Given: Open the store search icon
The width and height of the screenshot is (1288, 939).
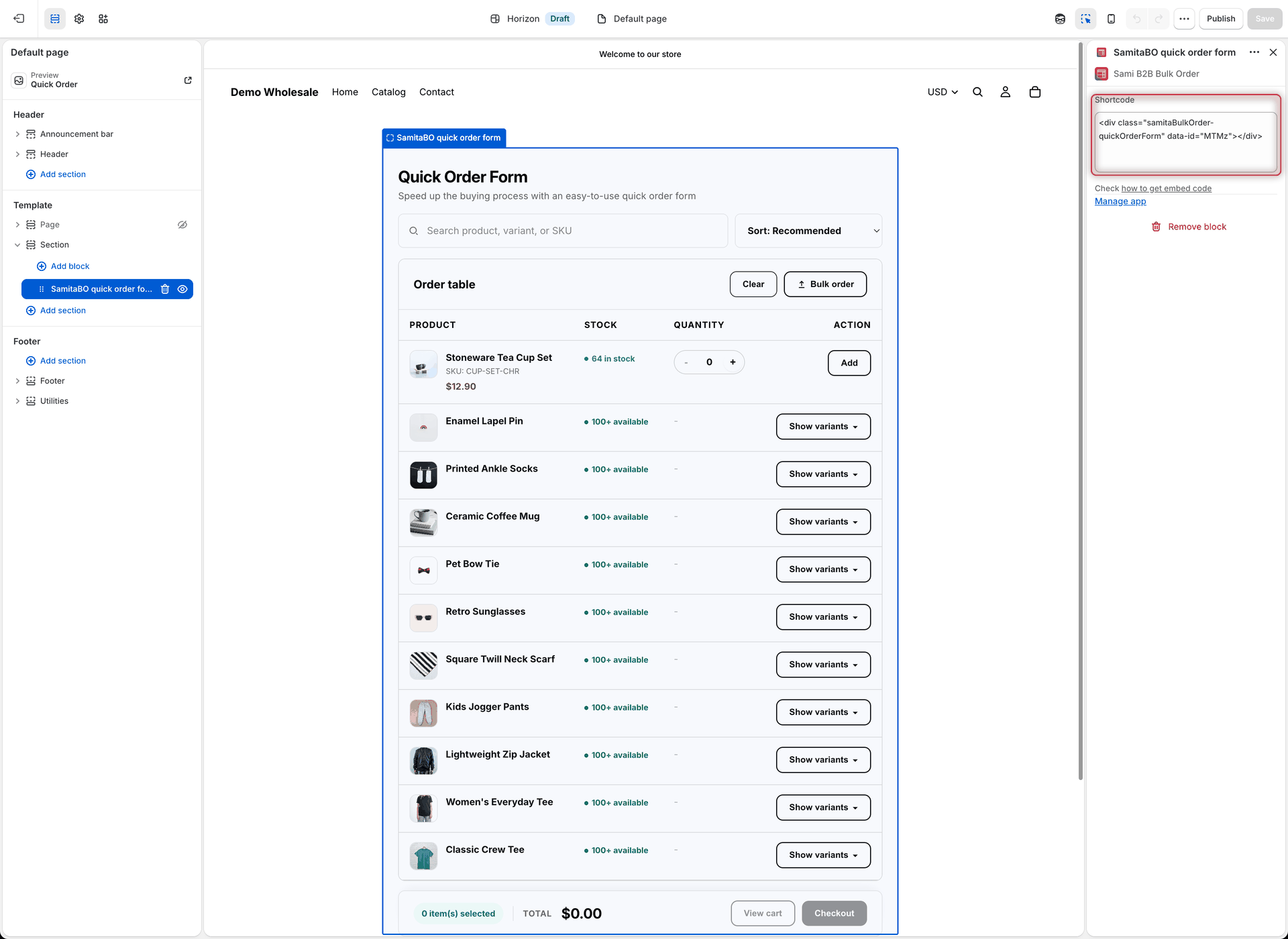Looking at the screenshot, I should [x=977, y=92].
